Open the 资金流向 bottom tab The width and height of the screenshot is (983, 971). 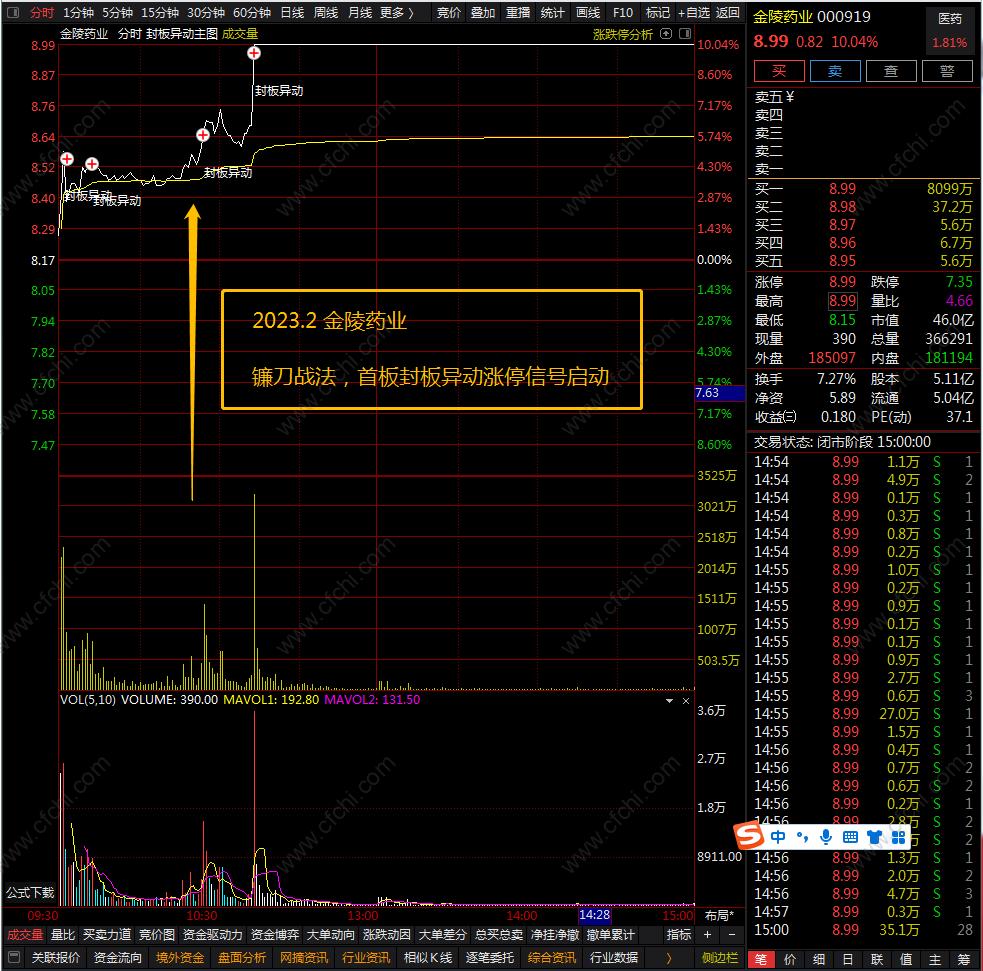point(118,958)
